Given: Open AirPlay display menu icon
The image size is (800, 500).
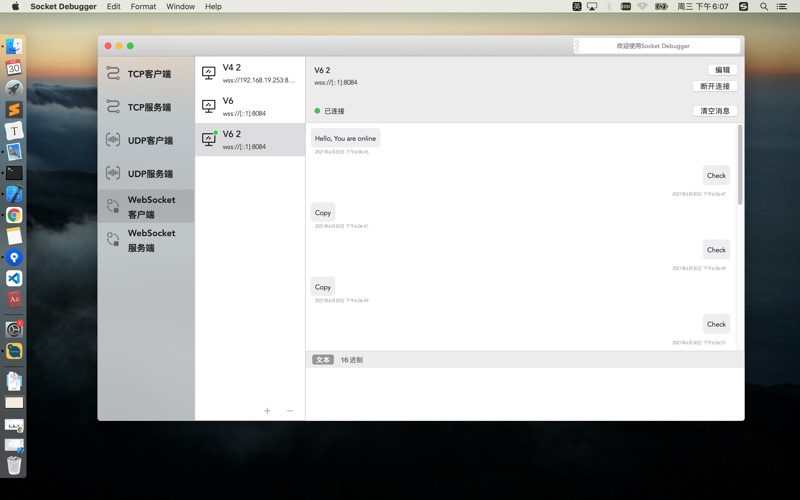Looking at the screenshot, I should click(592, 7).
